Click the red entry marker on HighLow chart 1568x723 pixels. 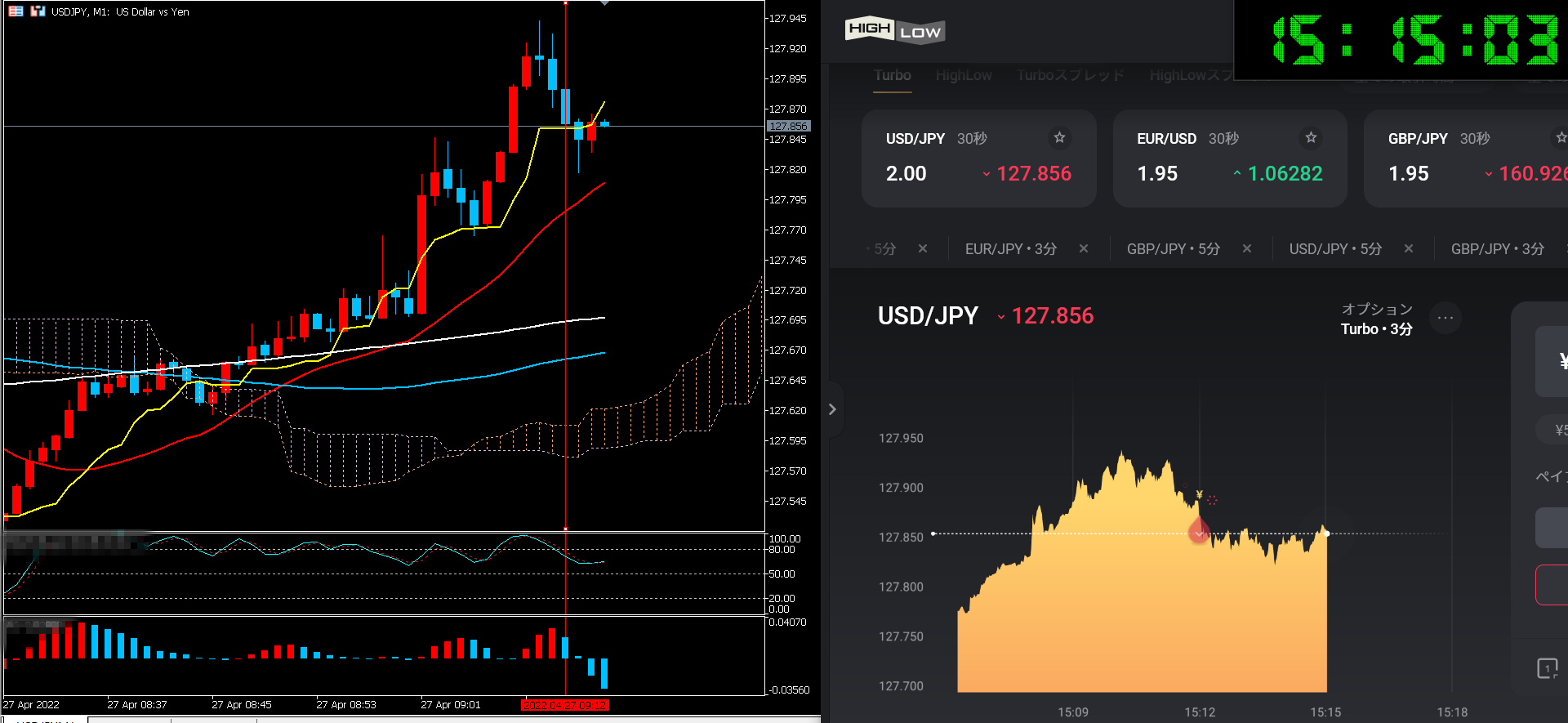coord(1198,533)
